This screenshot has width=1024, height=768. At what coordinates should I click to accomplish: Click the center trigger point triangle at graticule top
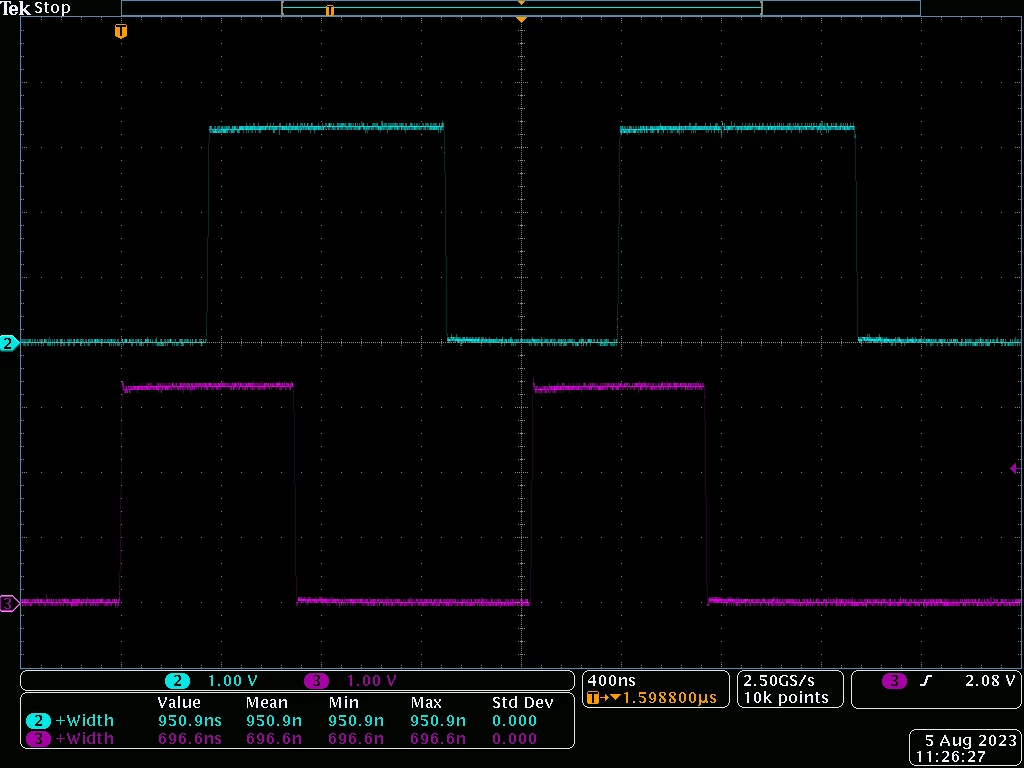(521, 20)
